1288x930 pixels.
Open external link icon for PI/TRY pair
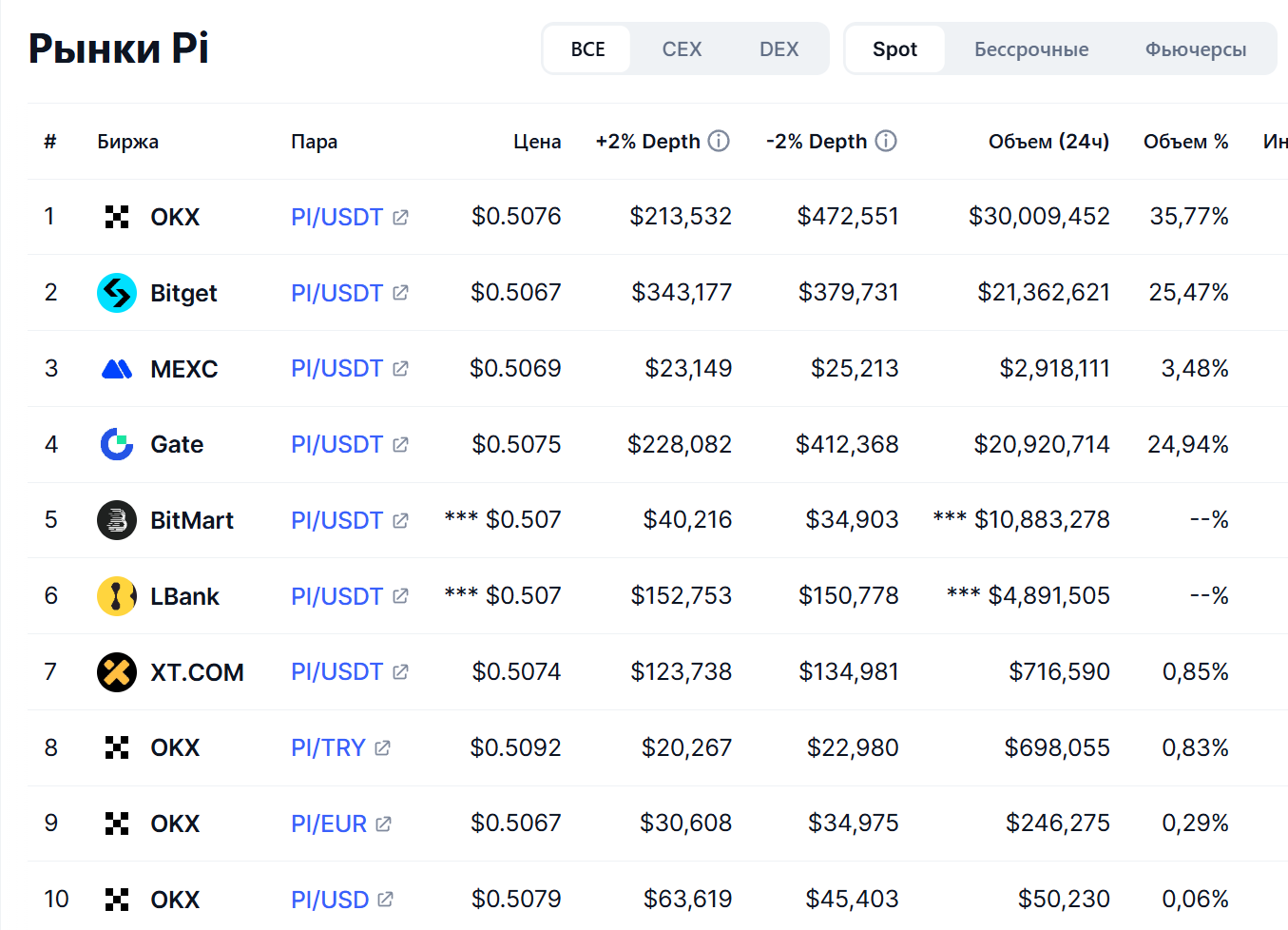pyautogui.click(x=382, y=747)
